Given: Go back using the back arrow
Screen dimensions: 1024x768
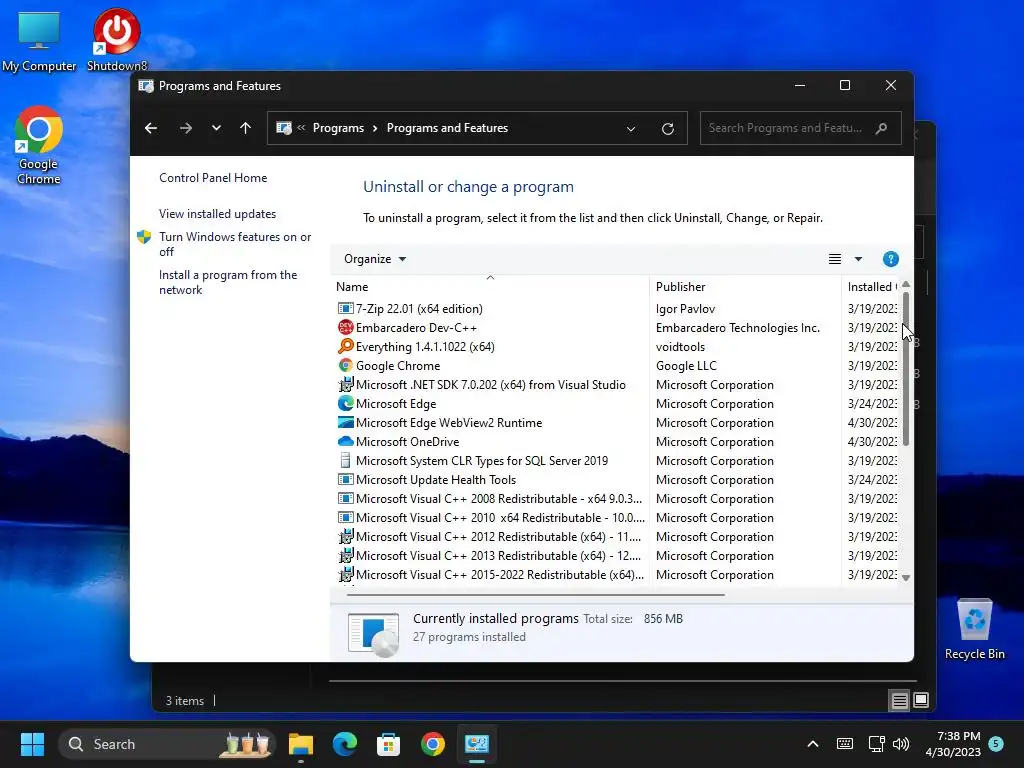Looking at the screenshot, I should [151, 128].
